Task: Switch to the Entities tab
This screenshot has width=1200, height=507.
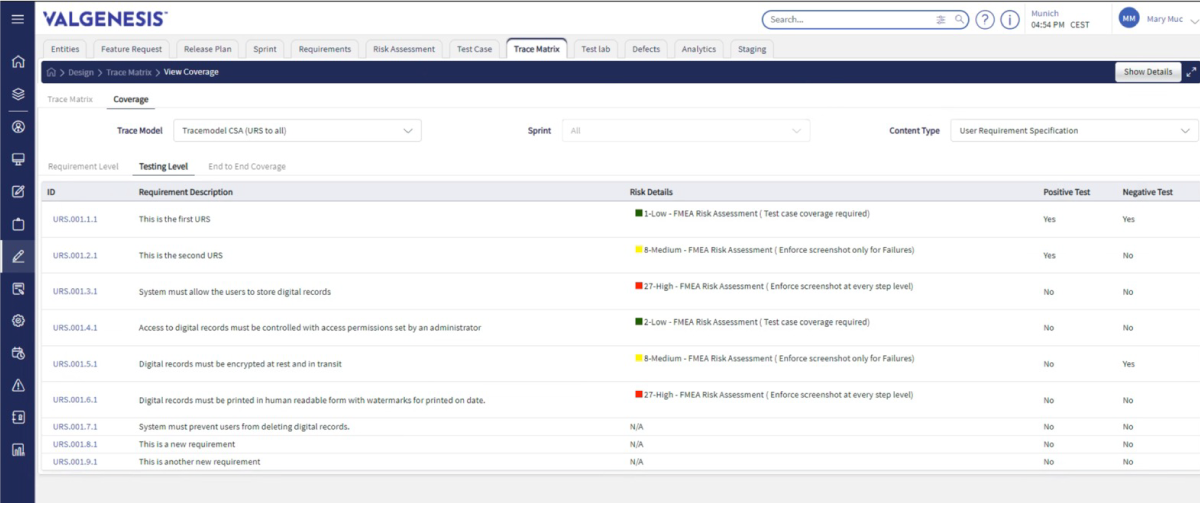Action: 65,48
